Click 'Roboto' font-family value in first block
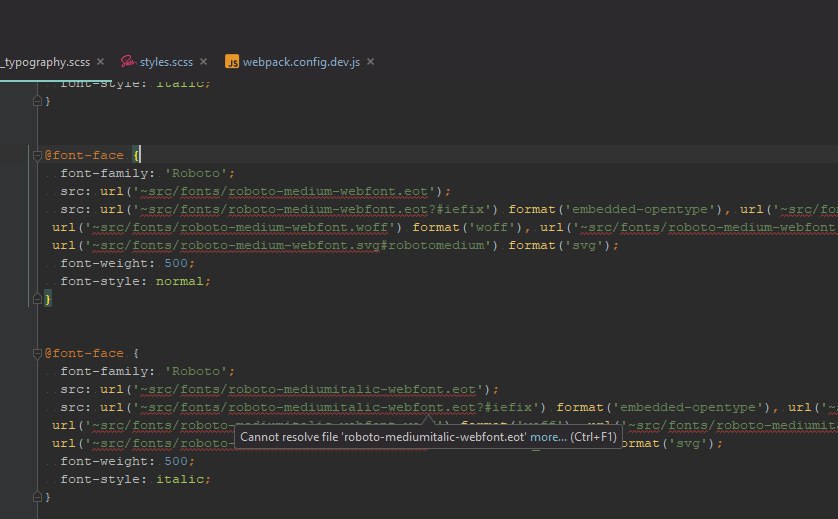 (x=196, y=174)
